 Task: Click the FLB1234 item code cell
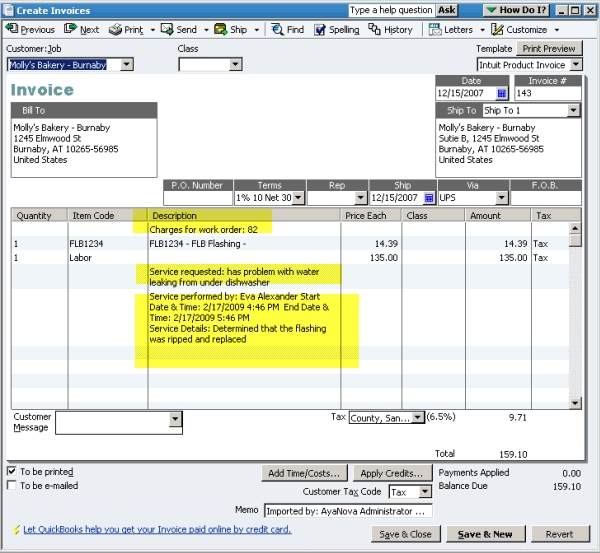click(108, 244)
